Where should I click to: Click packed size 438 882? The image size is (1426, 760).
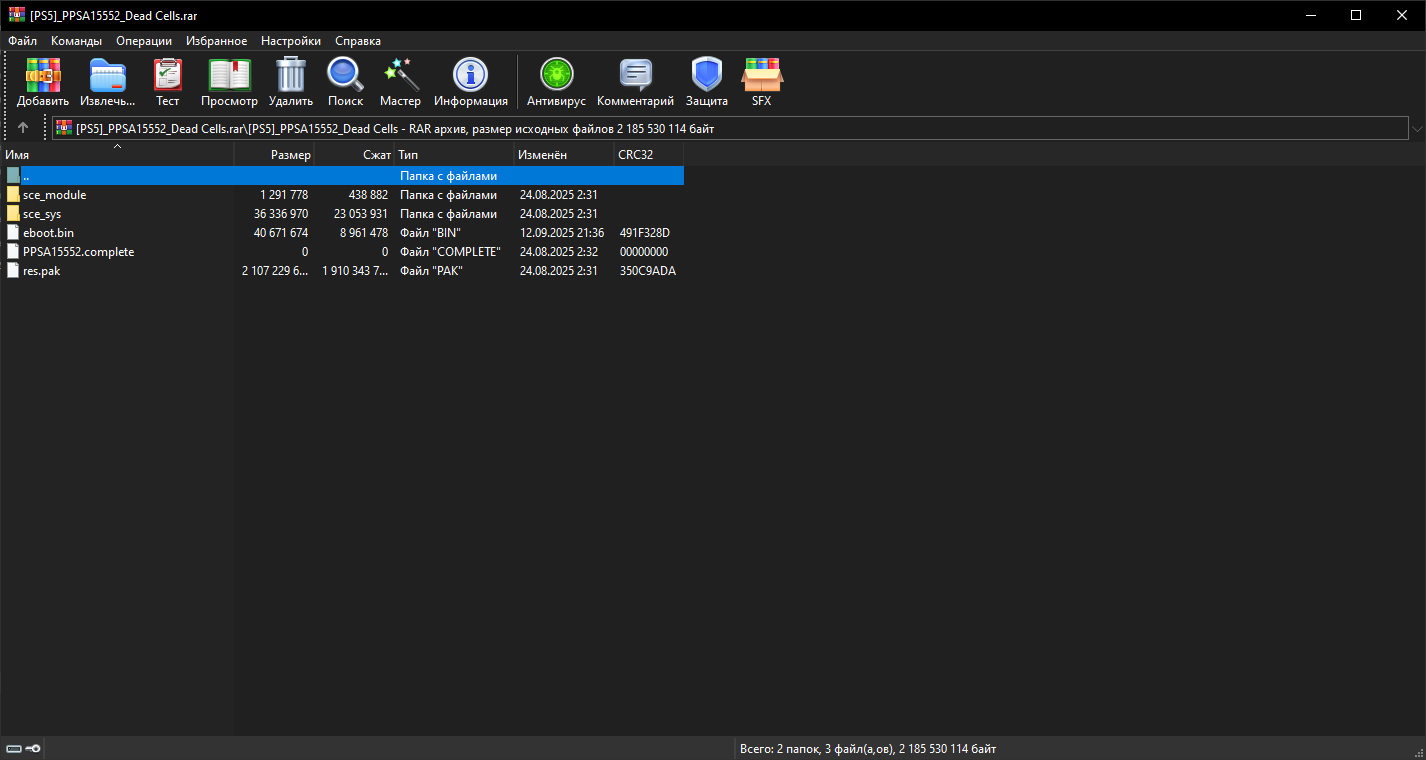pos(368,195)
